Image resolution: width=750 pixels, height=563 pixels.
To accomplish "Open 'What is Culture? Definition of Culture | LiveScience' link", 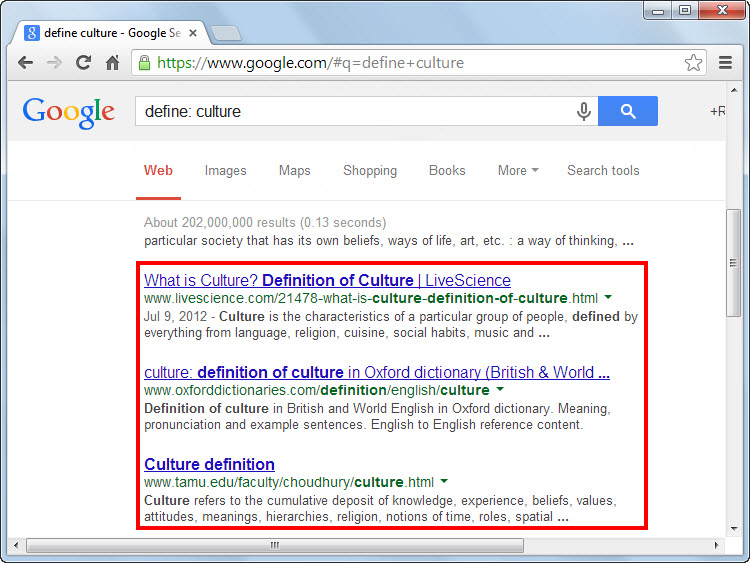I will (x=327, y=280).
